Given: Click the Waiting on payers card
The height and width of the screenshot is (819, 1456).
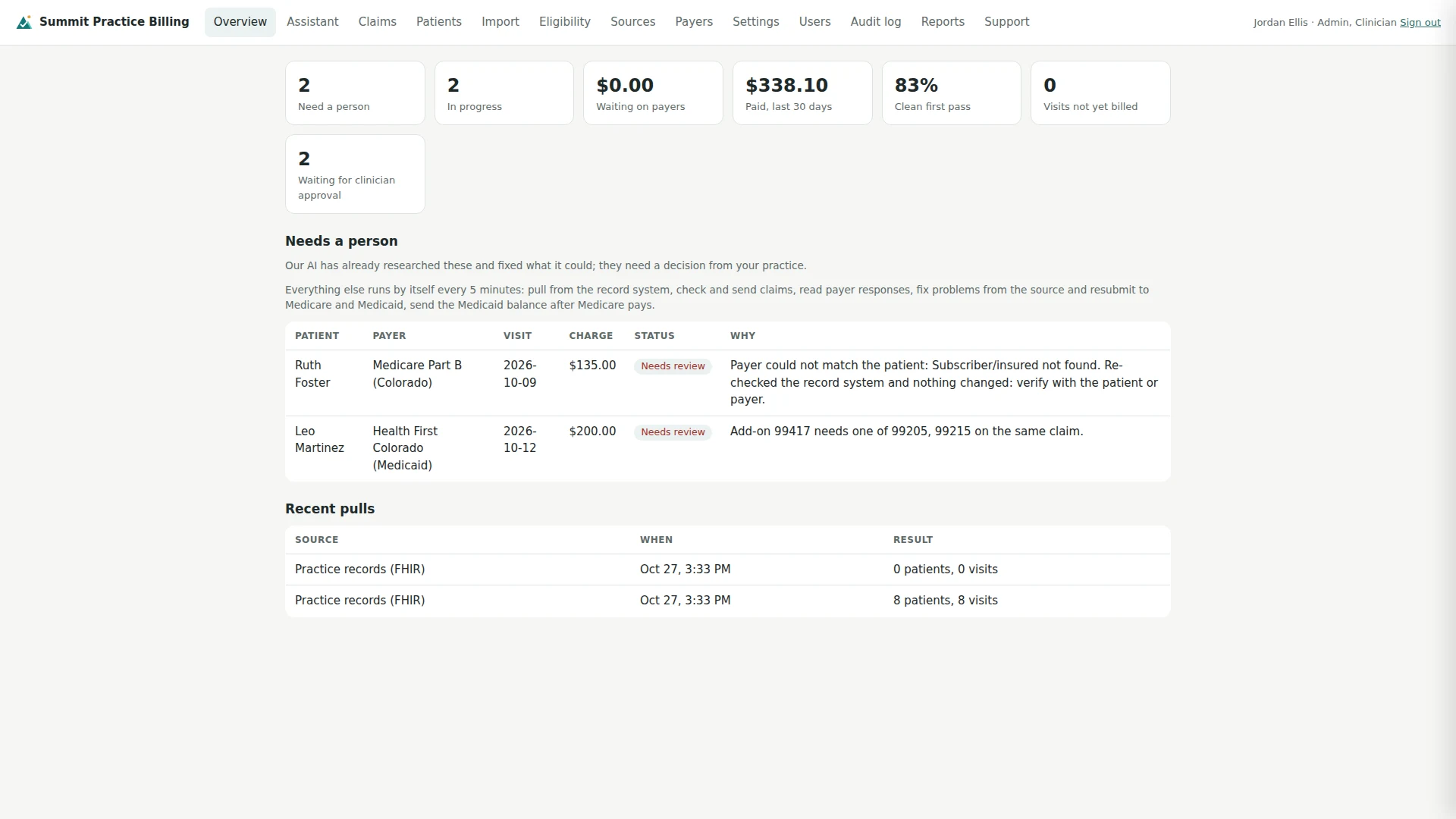Looking at the screenshot, I should click(653, 93).
